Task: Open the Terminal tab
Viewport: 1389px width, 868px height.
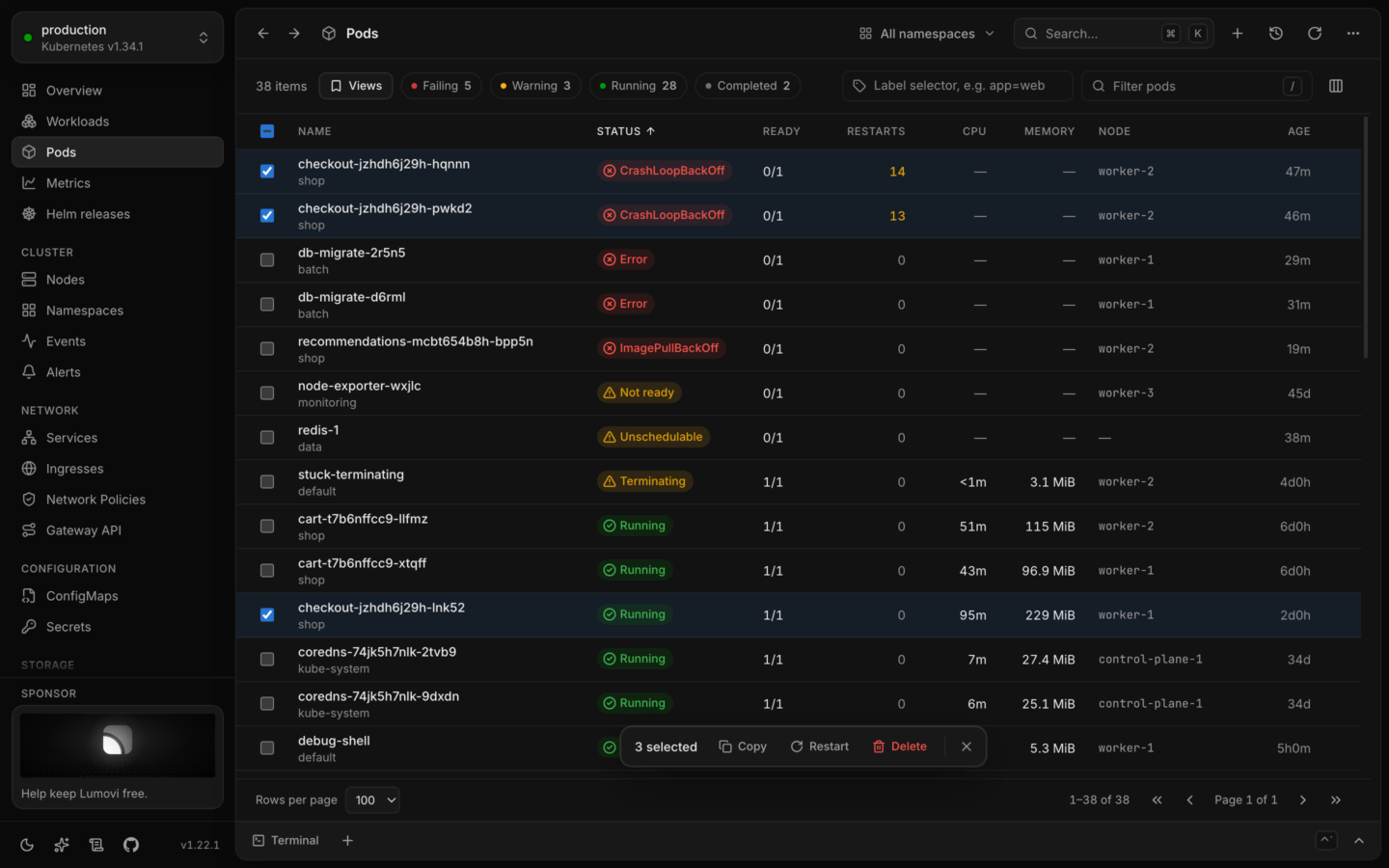Action: [x=286, y=841]
